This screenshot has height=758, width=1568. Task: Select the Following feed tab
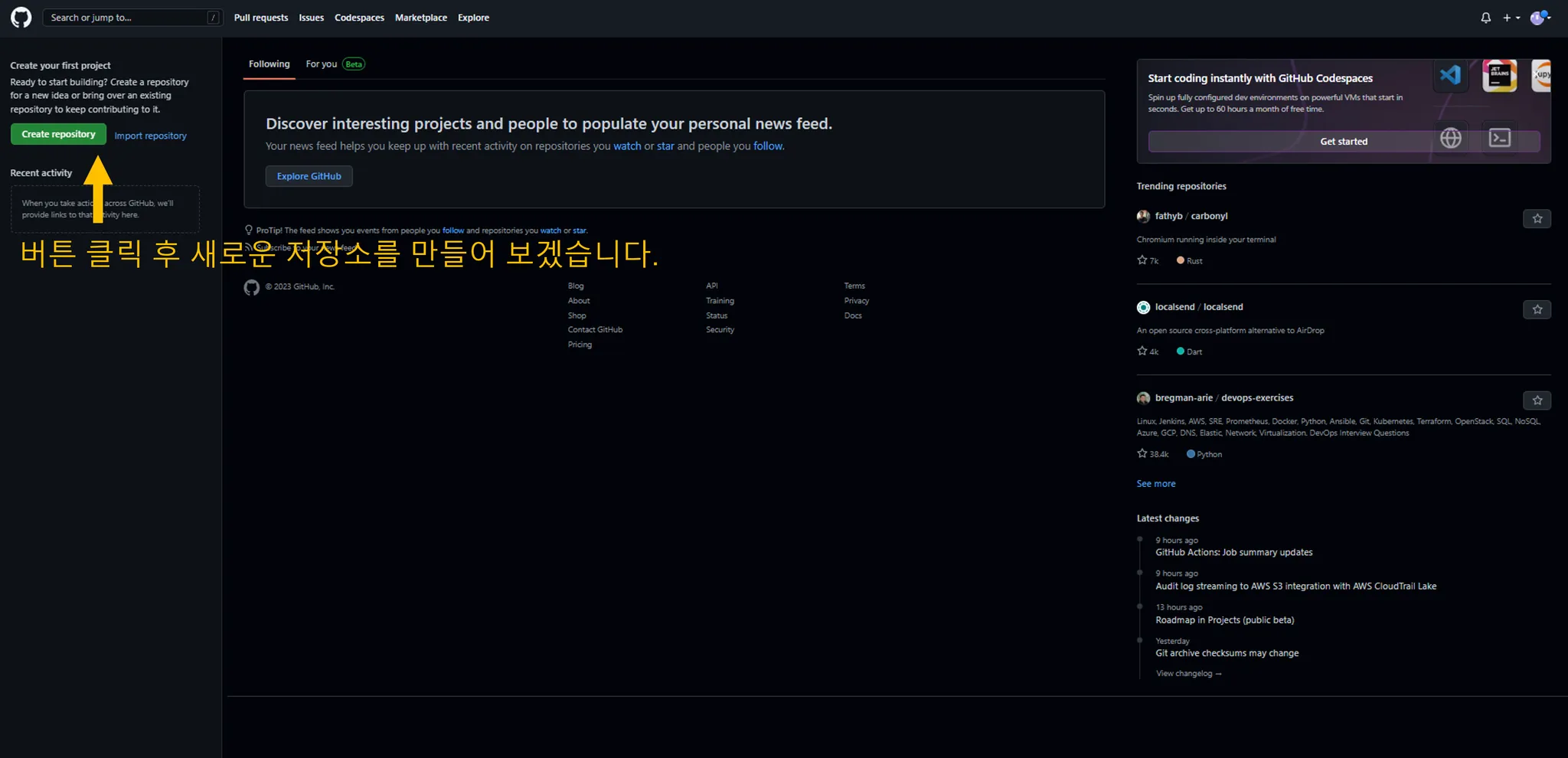tap(269, 64)
